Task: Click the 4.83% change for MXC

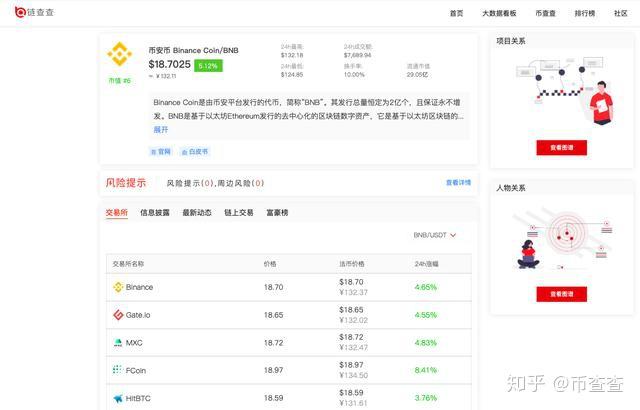Action: (x=426, y=343)
